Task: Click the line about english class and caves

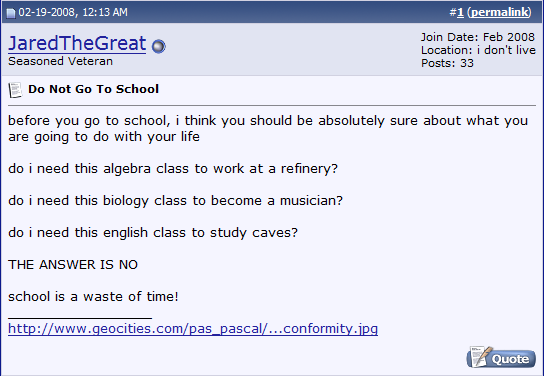Action: click(x=153, y=233)
